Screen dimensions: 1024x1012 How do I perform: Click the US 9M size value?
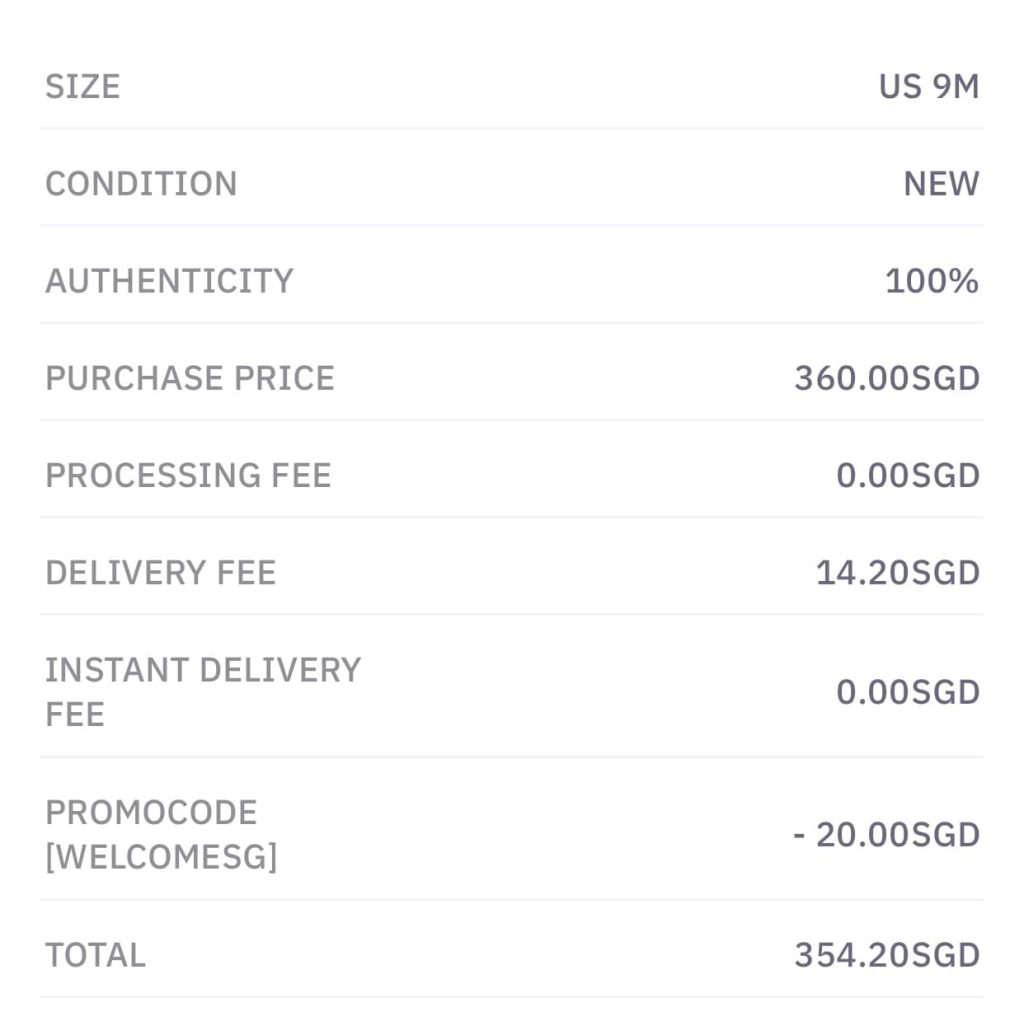pyautogui.click(x=929, y=87)
